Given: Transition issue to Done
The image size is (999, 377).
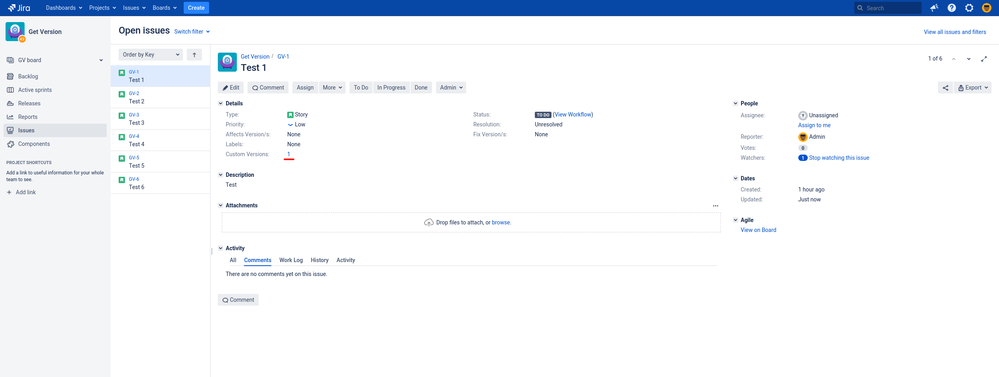Looking at the screenshot, I should [x=421, y=88].
